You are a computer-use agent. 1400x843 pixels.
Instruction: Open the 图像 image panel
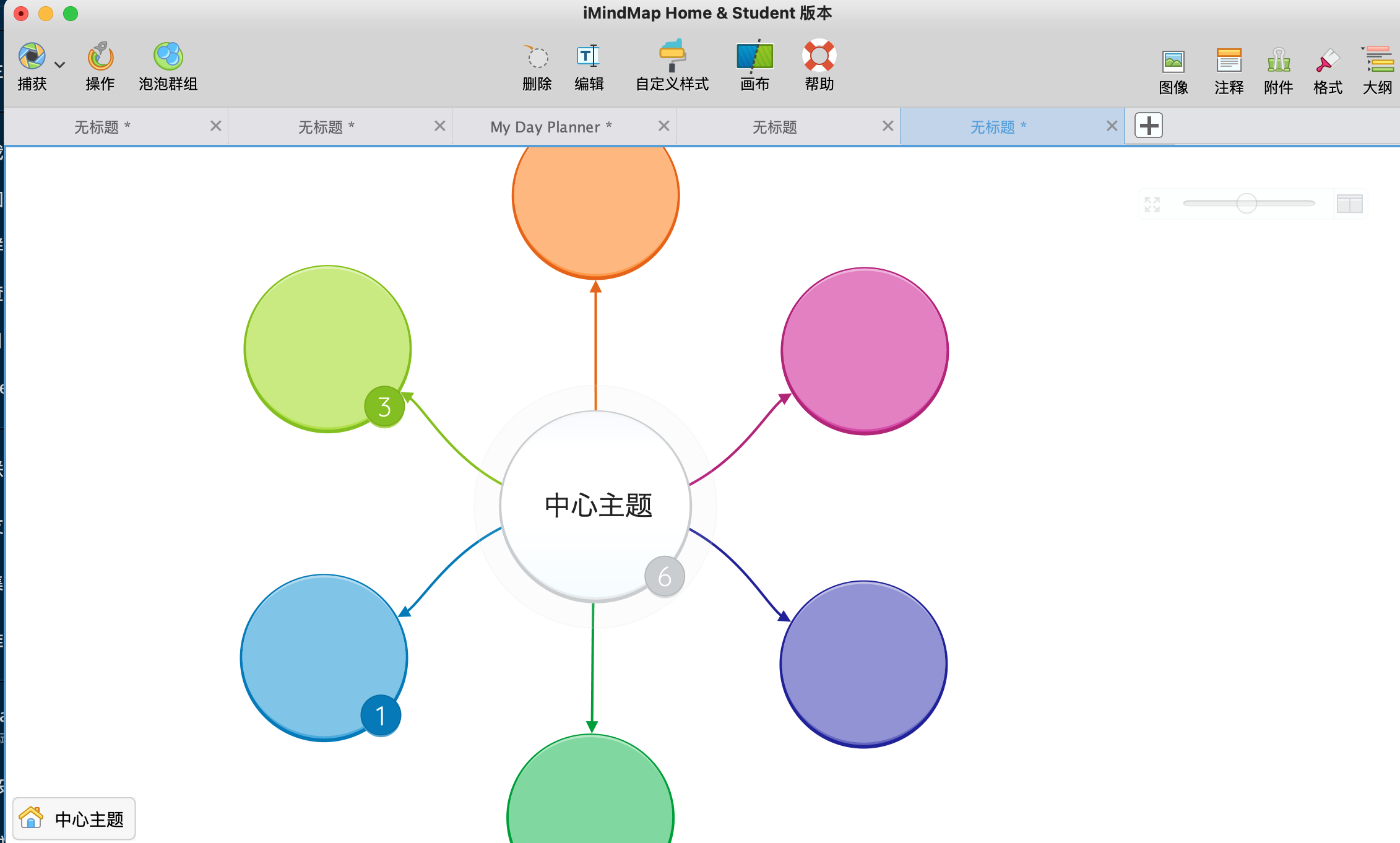click(1173, 61)
